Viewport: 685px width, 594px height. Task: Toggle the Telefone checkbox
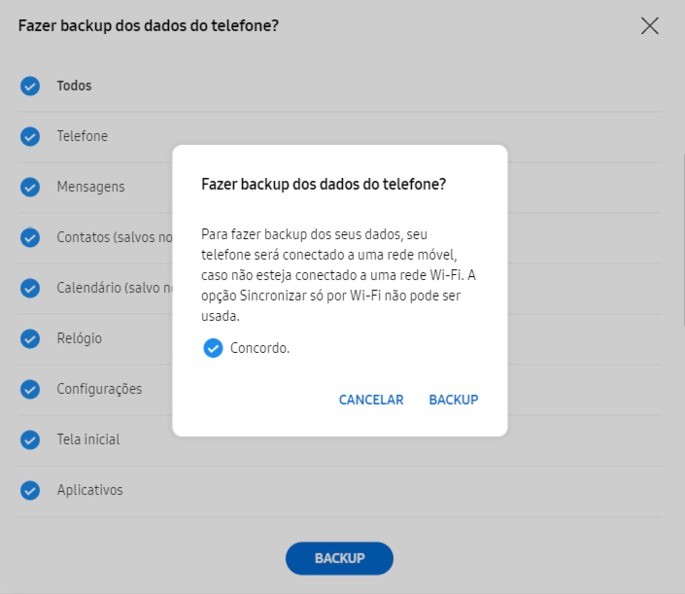click(30, 136)
